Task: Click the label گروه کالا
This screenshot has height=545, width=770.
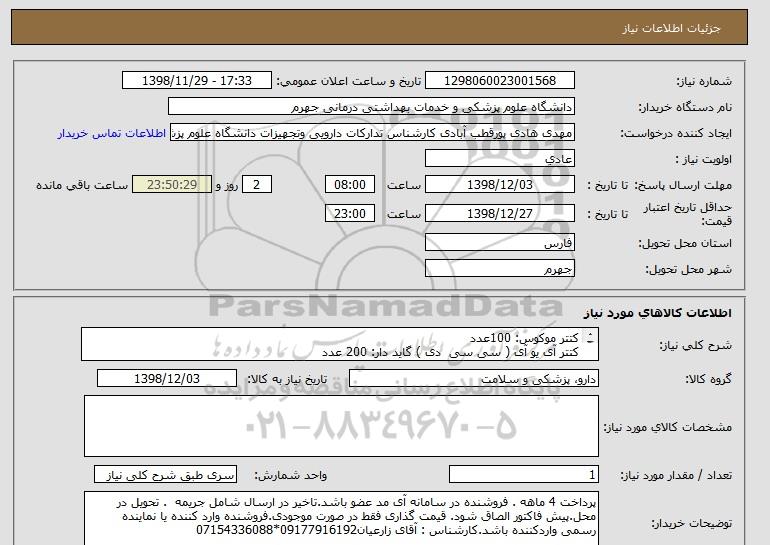Action: coord(709,379)
